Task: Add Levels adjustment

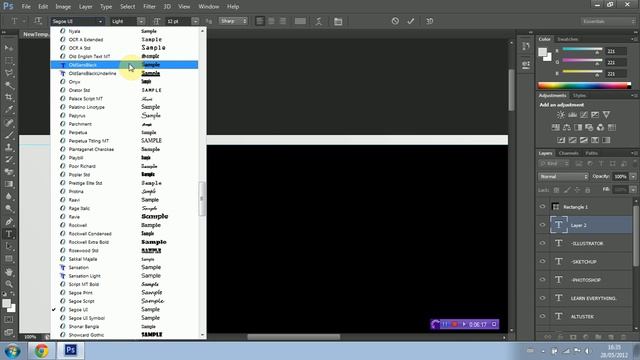Action: pyautogui.click(x=573, y=115)
